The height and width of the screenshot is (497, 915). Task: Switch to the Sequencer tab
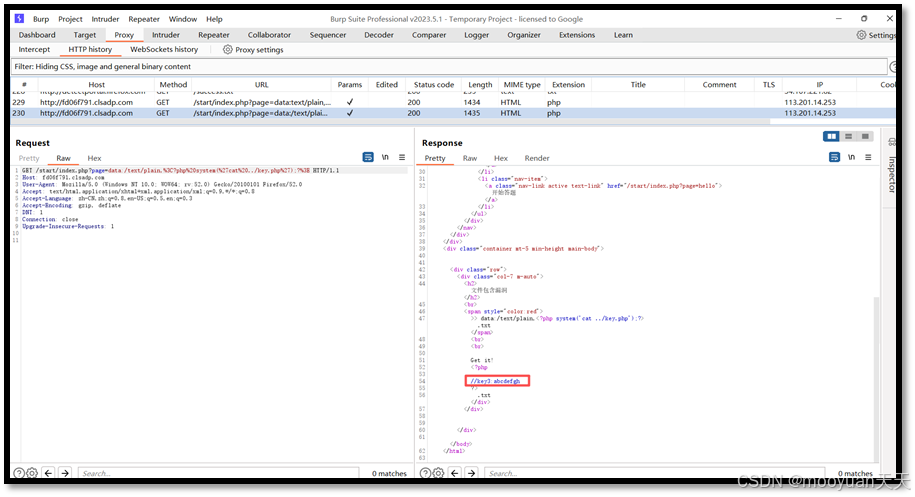click(327, 35)
